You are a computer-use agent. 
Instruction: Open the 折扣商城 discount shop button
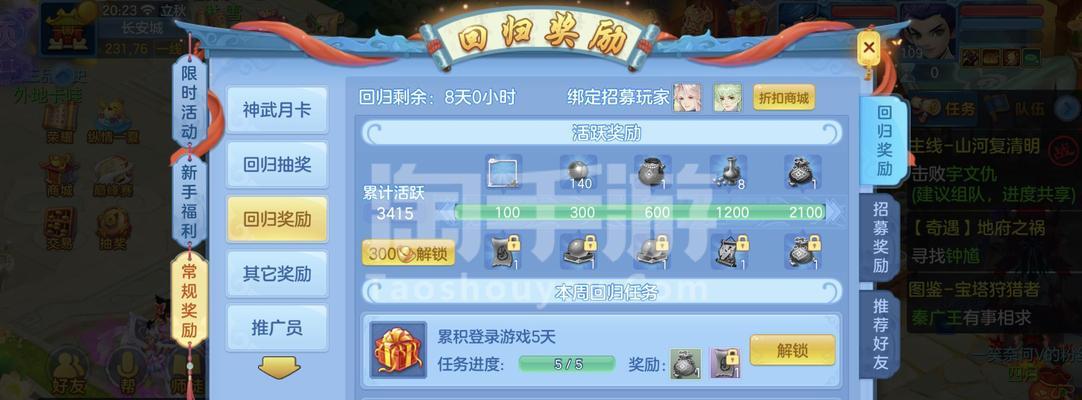tap(784, 98)
